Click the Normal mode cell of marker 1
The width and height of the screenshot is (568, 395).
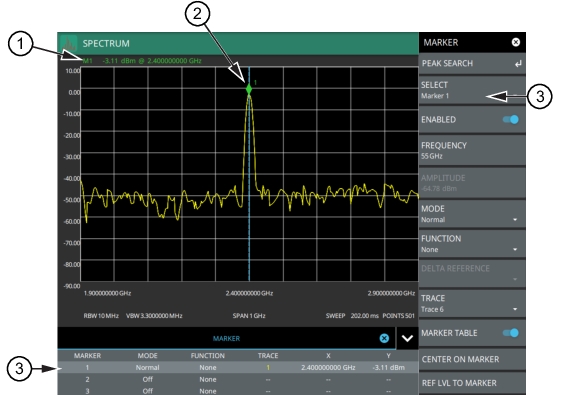tap(147, 367)
